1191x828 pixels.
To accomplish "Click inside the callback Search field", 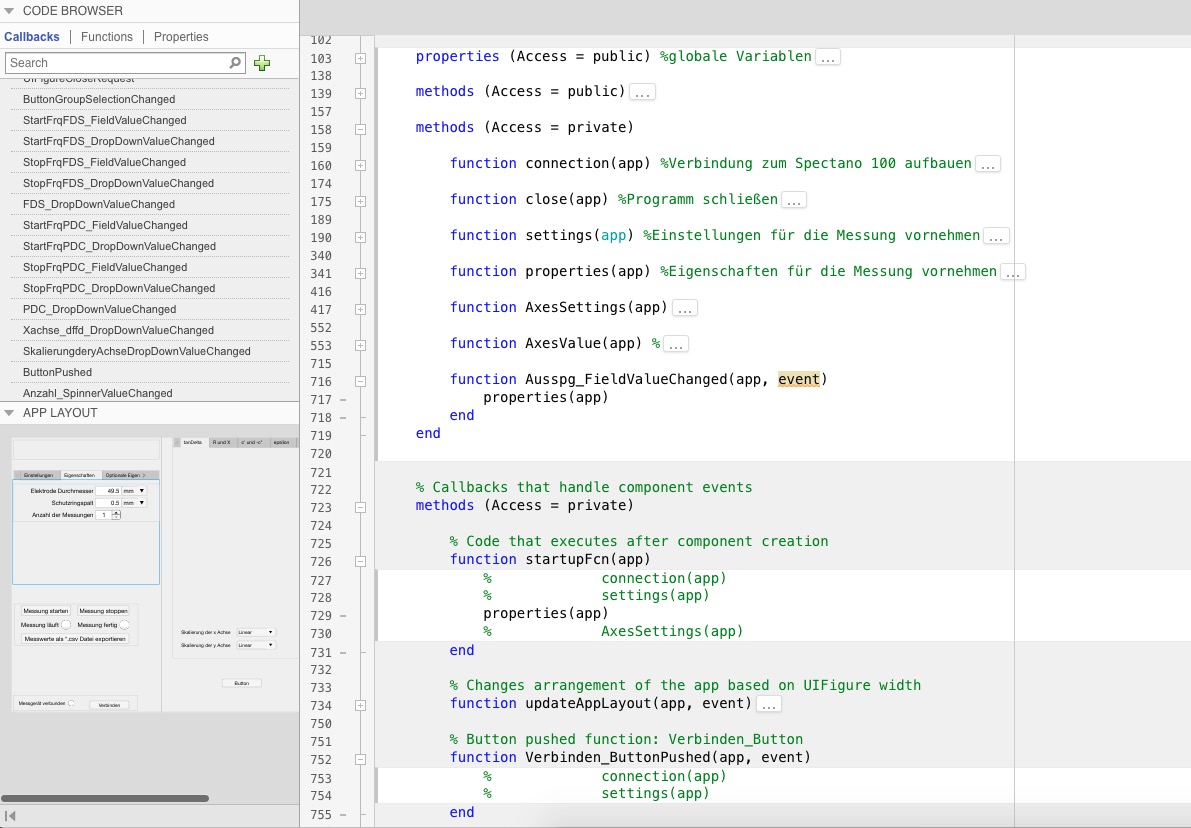I will pyautogui.click(x=115, y=63).
